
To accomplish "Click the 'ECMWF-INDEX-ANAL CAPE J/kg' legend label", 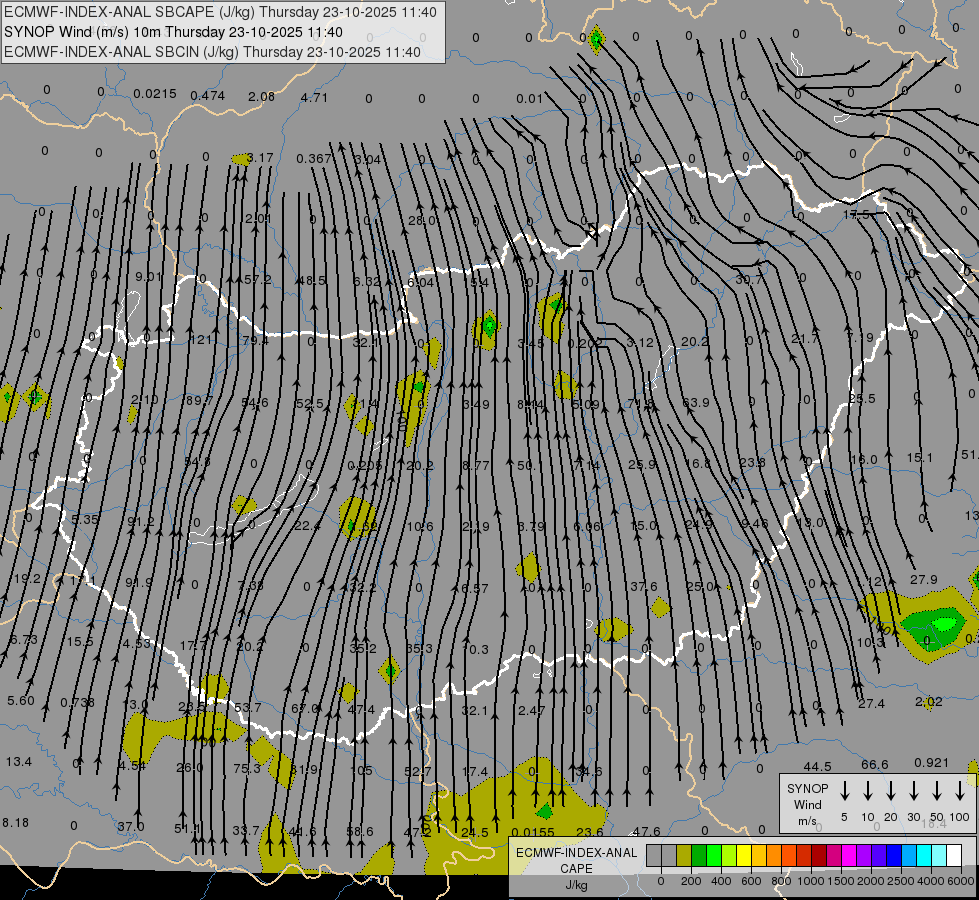I will 576,868.
